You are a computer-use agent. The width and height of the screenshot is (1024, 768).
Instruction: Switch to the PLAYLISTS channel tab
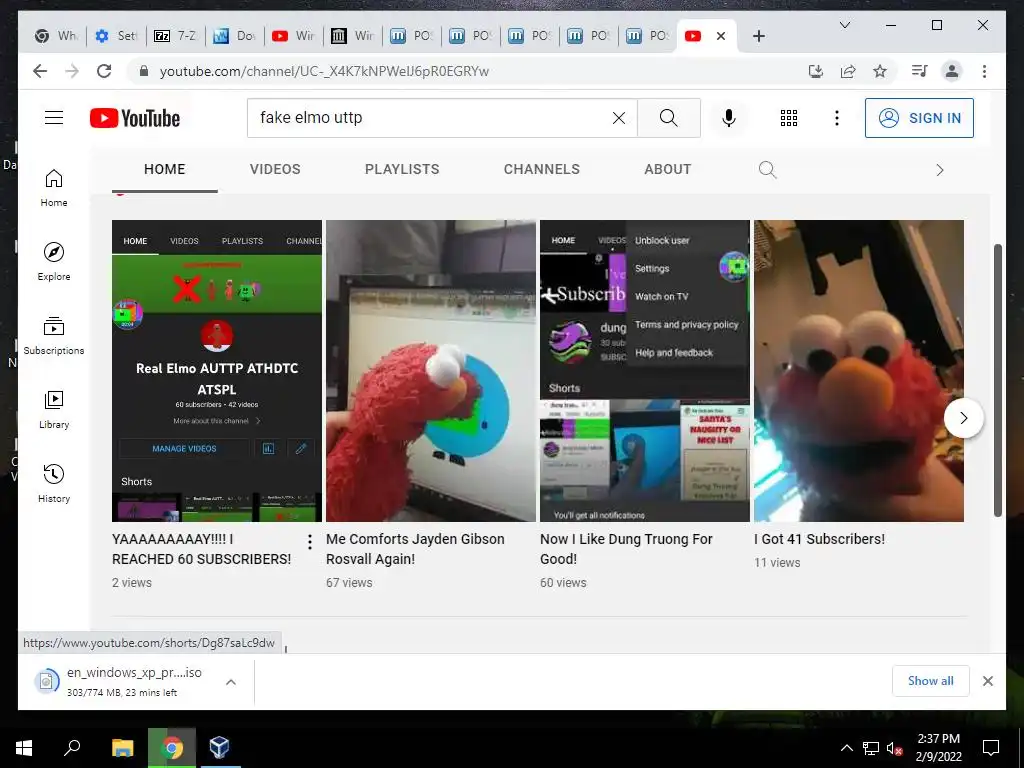402,169
